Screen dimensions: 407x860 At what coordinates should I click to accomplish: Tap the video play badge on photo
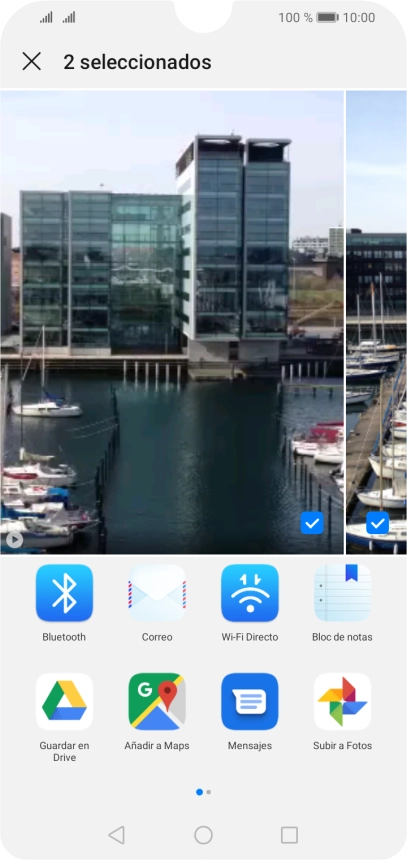click(14, 540)
